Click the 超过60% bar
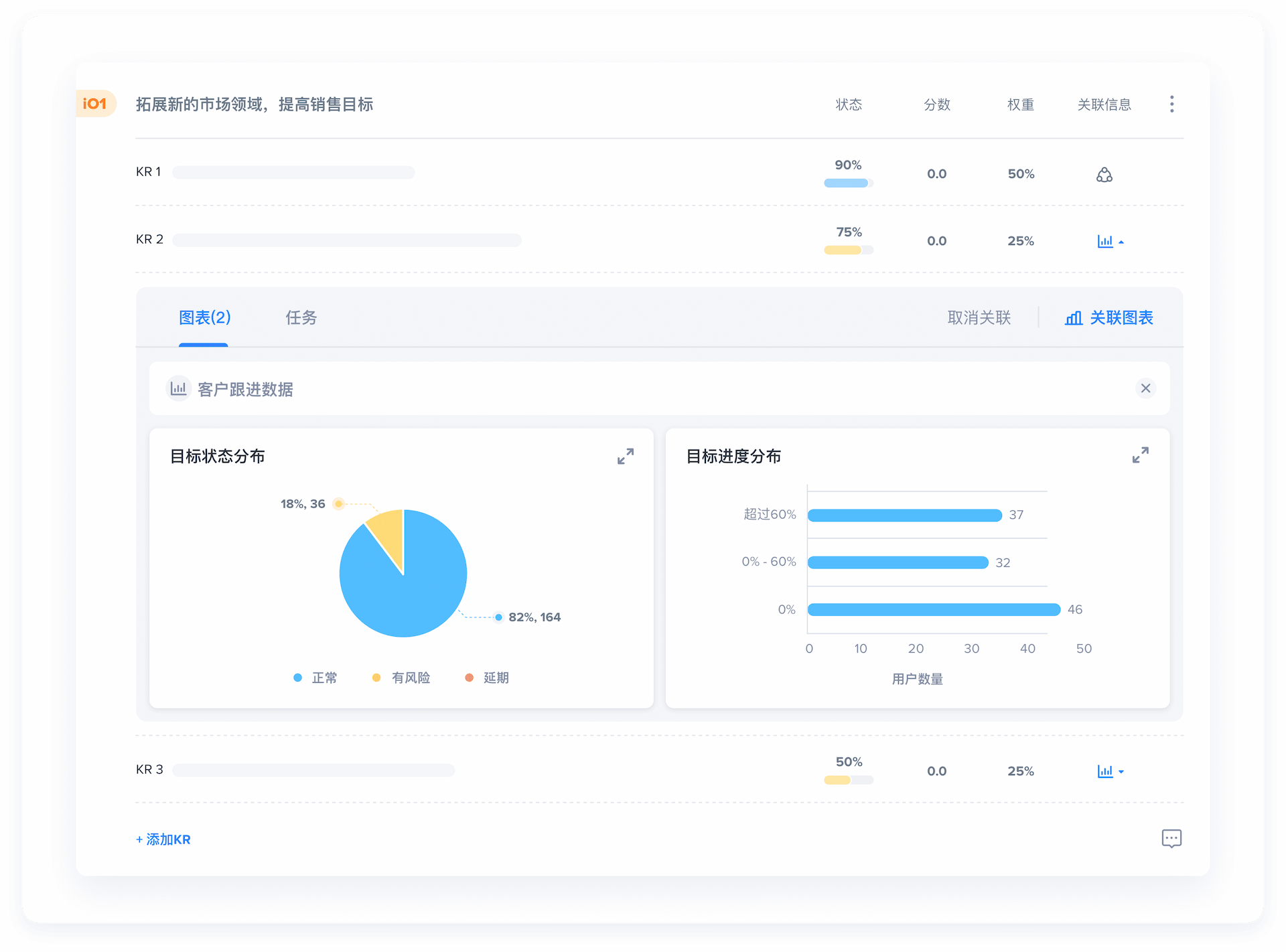Screen dimensions: 1286x952 904,515
